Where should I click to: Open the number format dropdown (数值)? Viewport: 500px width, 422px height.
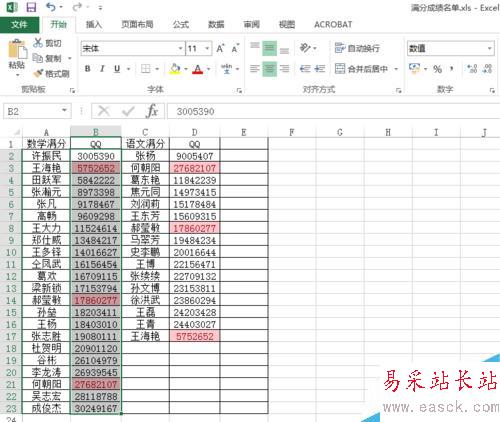click(x=489, y=49)
